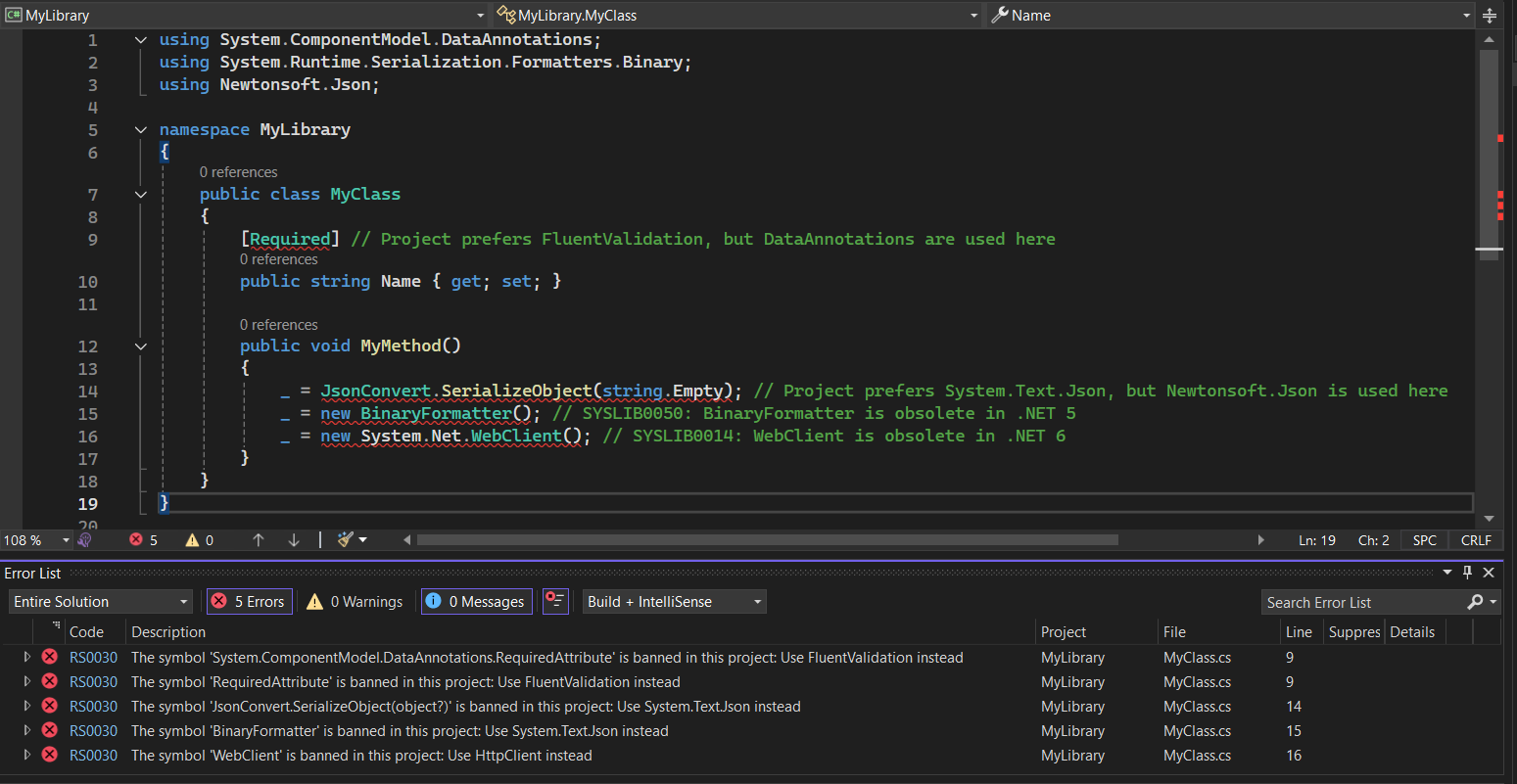Click the error list filter icon
Screen dimensions: 1517x784
(x=555, y=601)
